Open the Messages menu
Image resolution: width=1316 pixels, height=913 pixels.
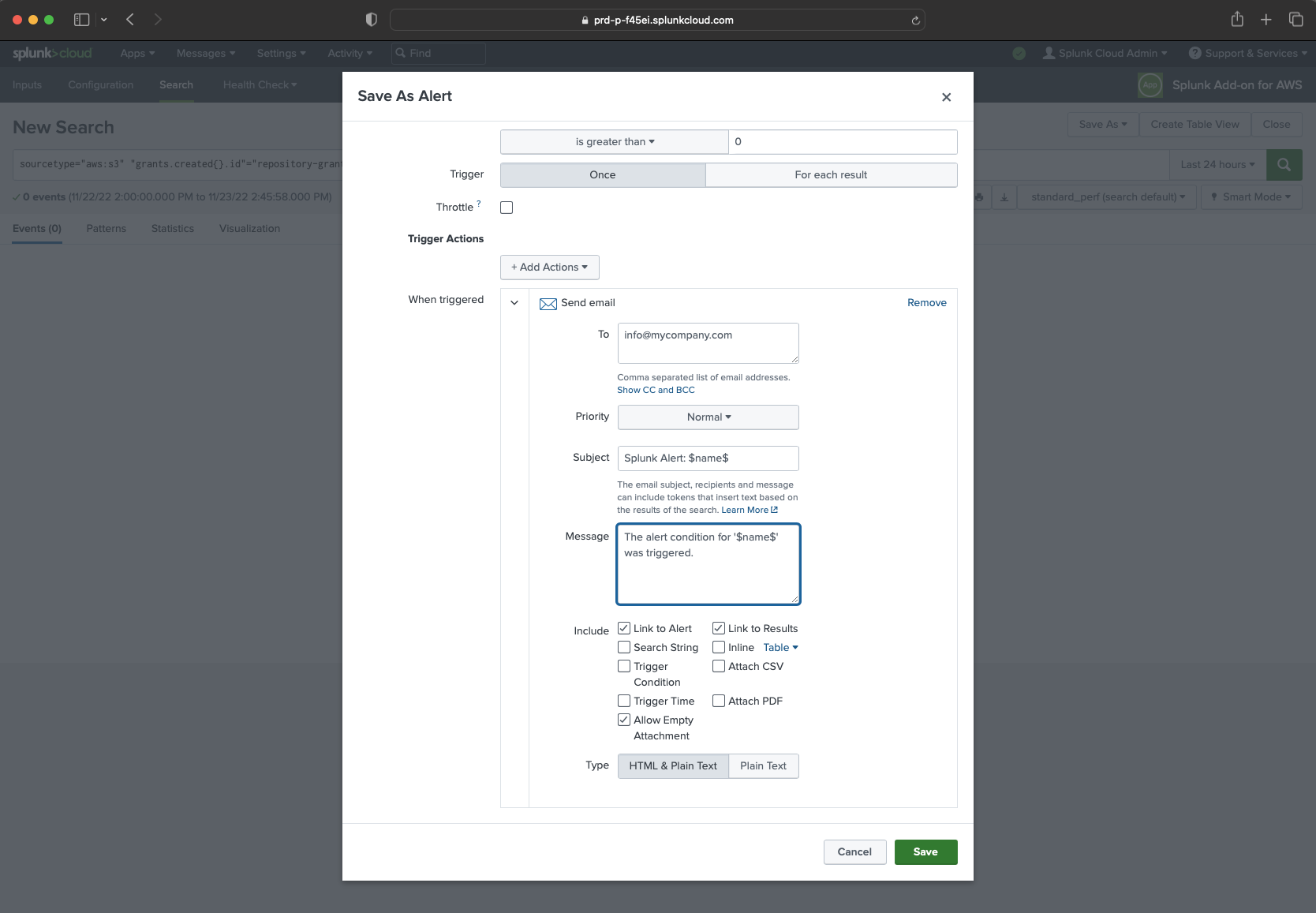click(x=206, y=53)
